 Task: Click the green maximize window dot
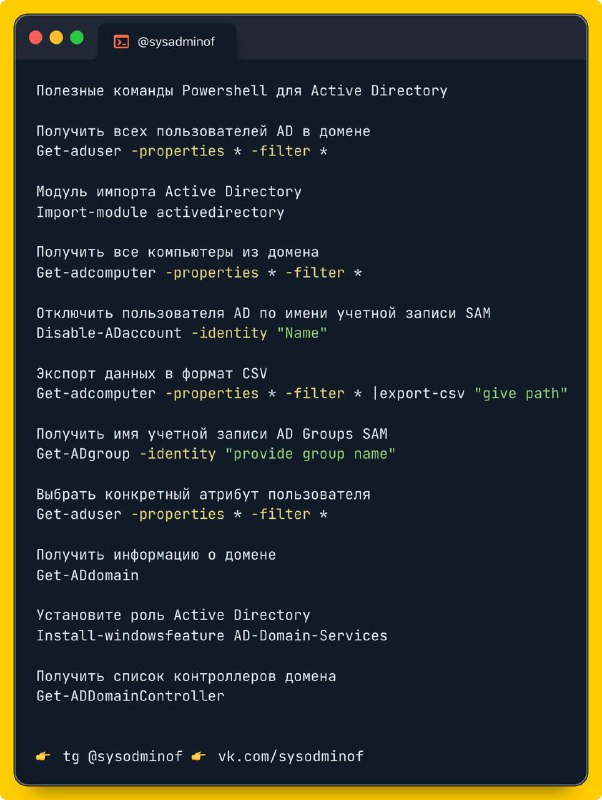click(x=77, y=37)
